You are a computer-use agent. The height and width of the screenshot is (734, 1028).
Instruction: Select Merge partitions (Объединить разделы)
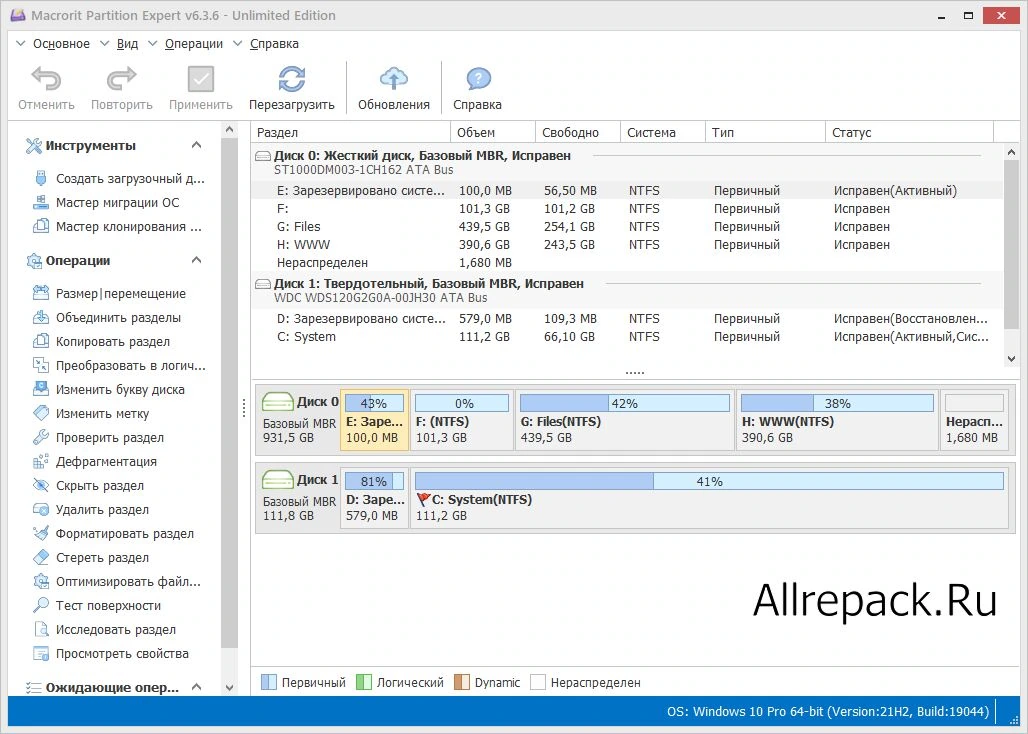pyautogui.click(x=106, y=318)
